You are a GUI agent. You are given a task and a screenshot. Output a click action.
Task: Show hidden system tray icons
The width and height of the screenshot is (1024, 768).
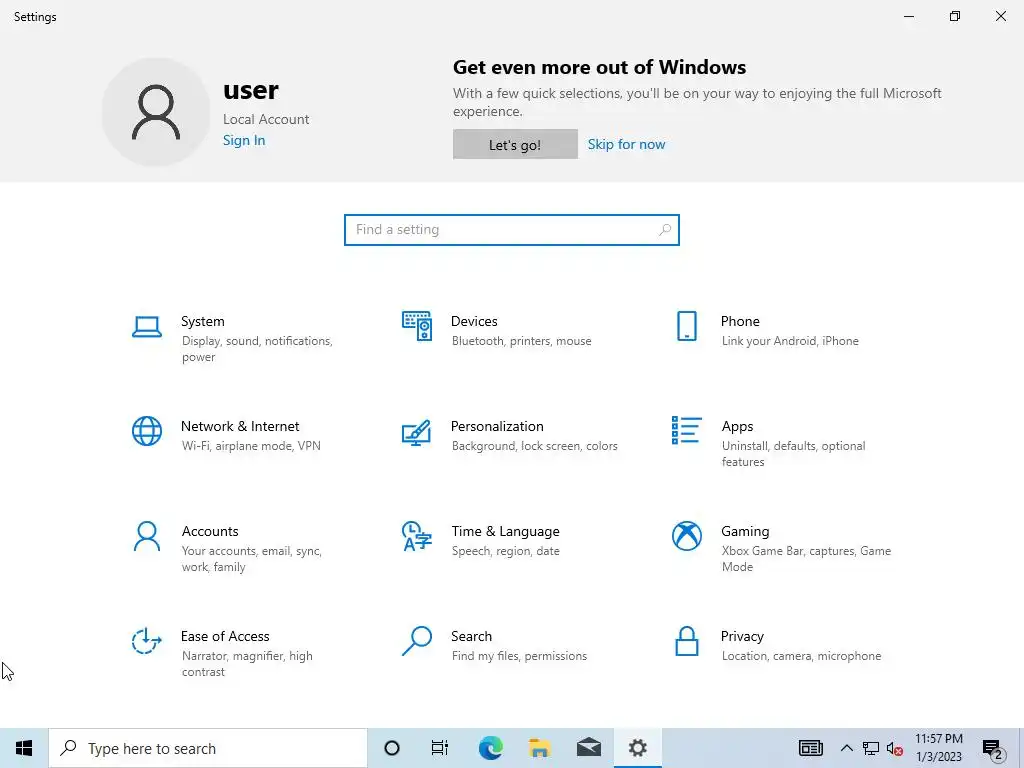(x=846, y=748)
